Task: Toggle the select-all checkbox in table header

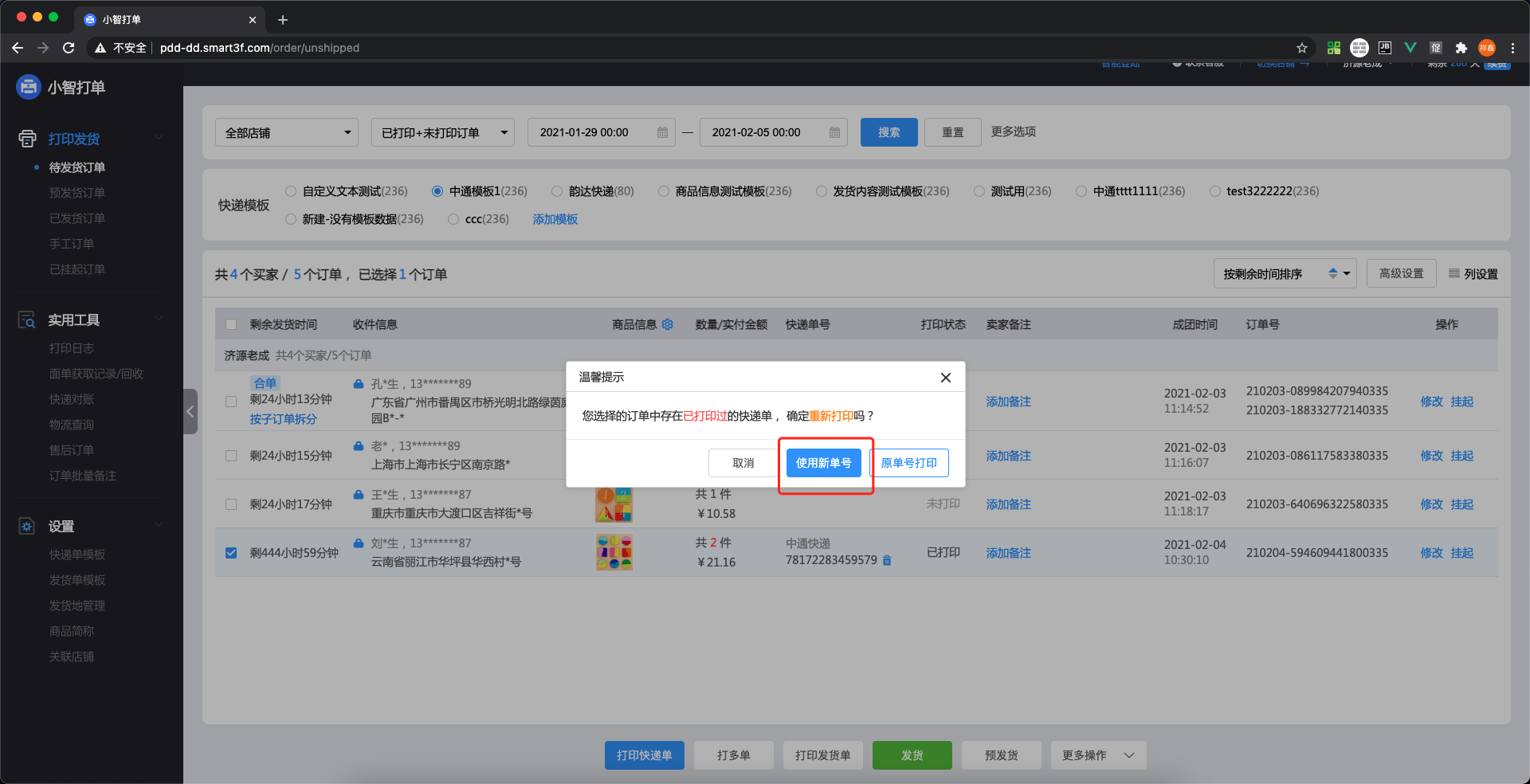Action: [x=231, y=324]
